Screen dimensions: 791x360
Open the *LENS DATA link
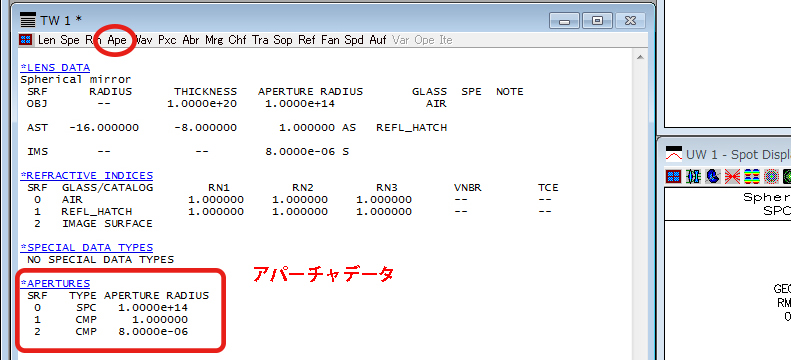[x=55, y=68]
